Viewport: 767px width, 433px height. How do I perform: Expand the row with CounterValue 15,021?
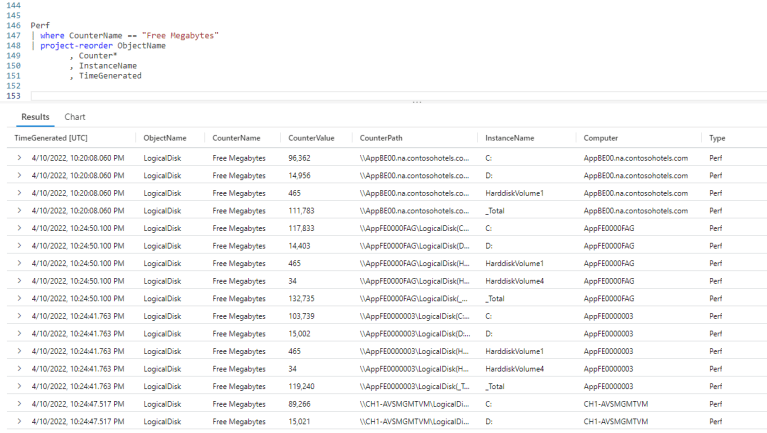[x=19, y=421]
